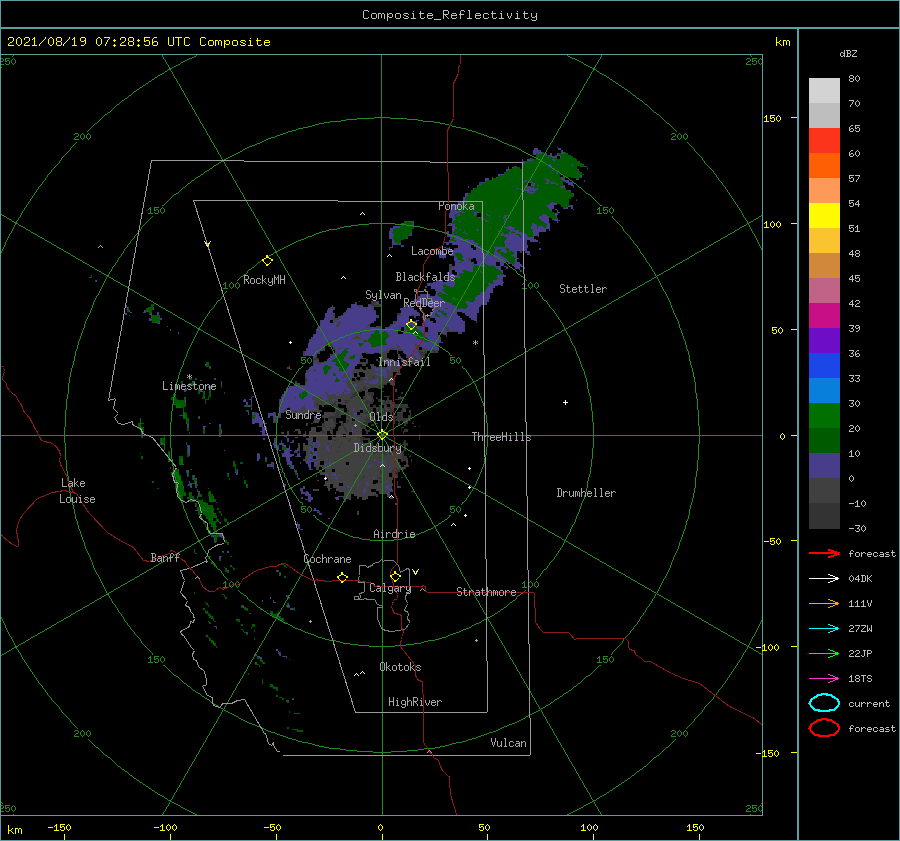This screenshot has width=900, height=841.
Task: Click the Blackfalds label
Action: (425, 277)
